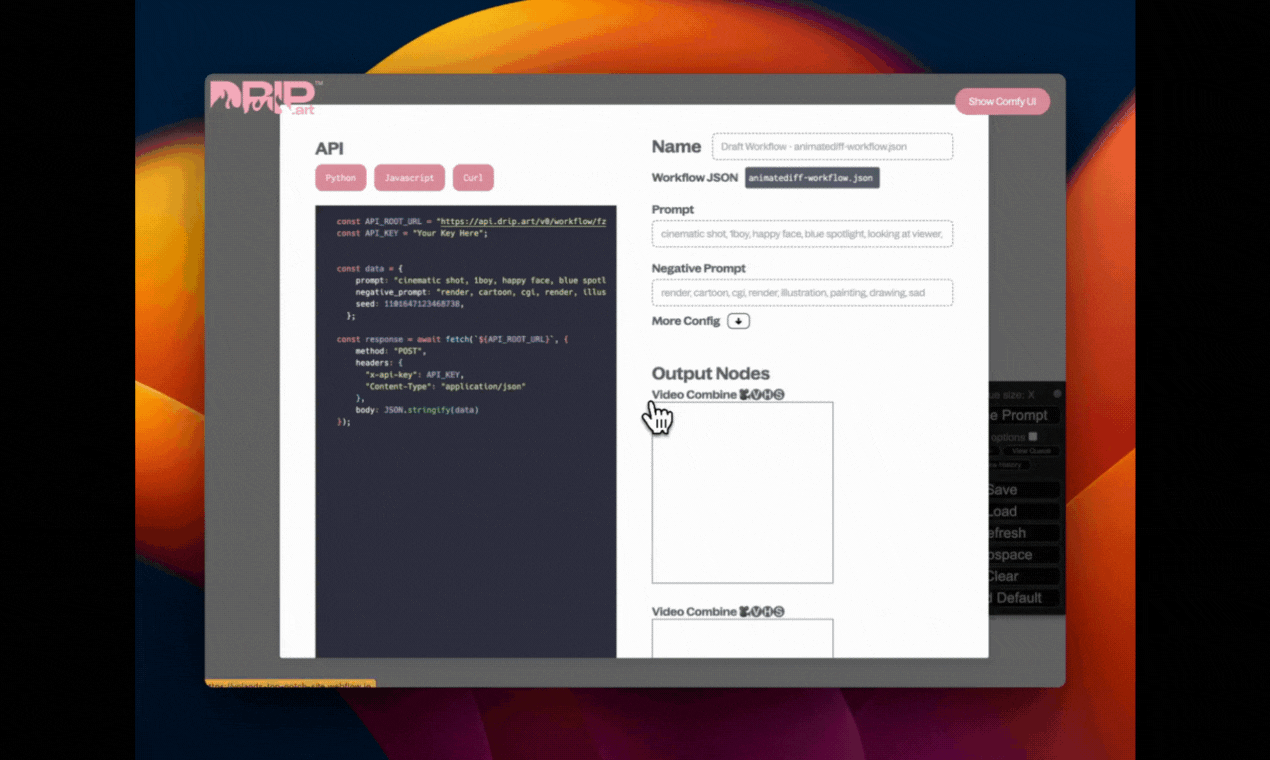Screen dimensions: 1270x760
Task: Click the Clipspace button in the ComfyUI menu
Action: click(x=1024, y=555)
